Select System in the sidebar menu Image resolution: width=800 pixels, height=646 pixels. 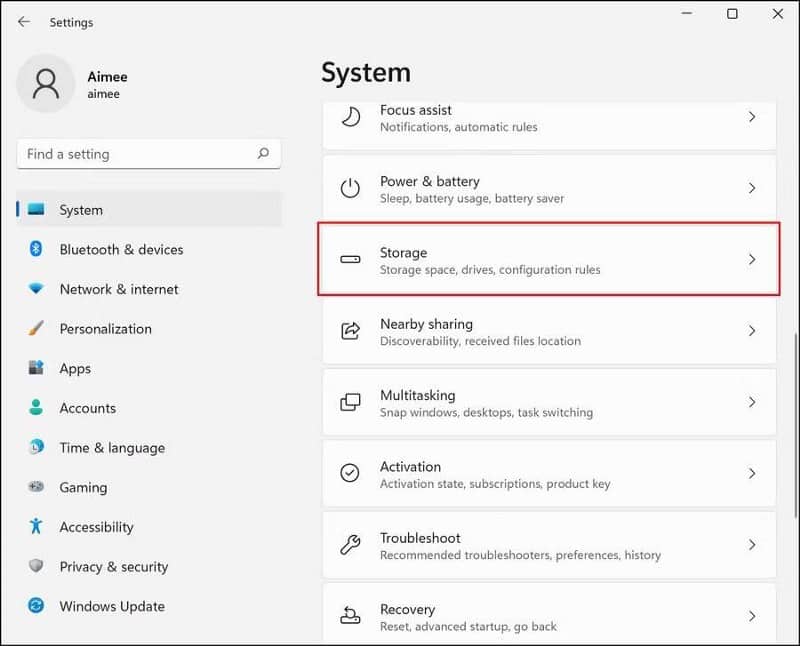tap(80, 210)
